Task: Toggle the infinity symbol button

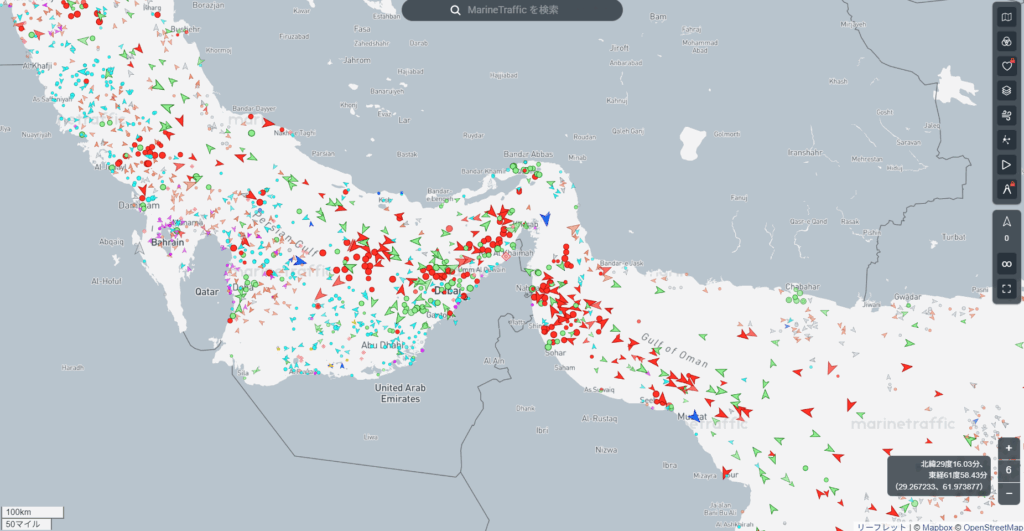Action: [x=1006, y=264]
